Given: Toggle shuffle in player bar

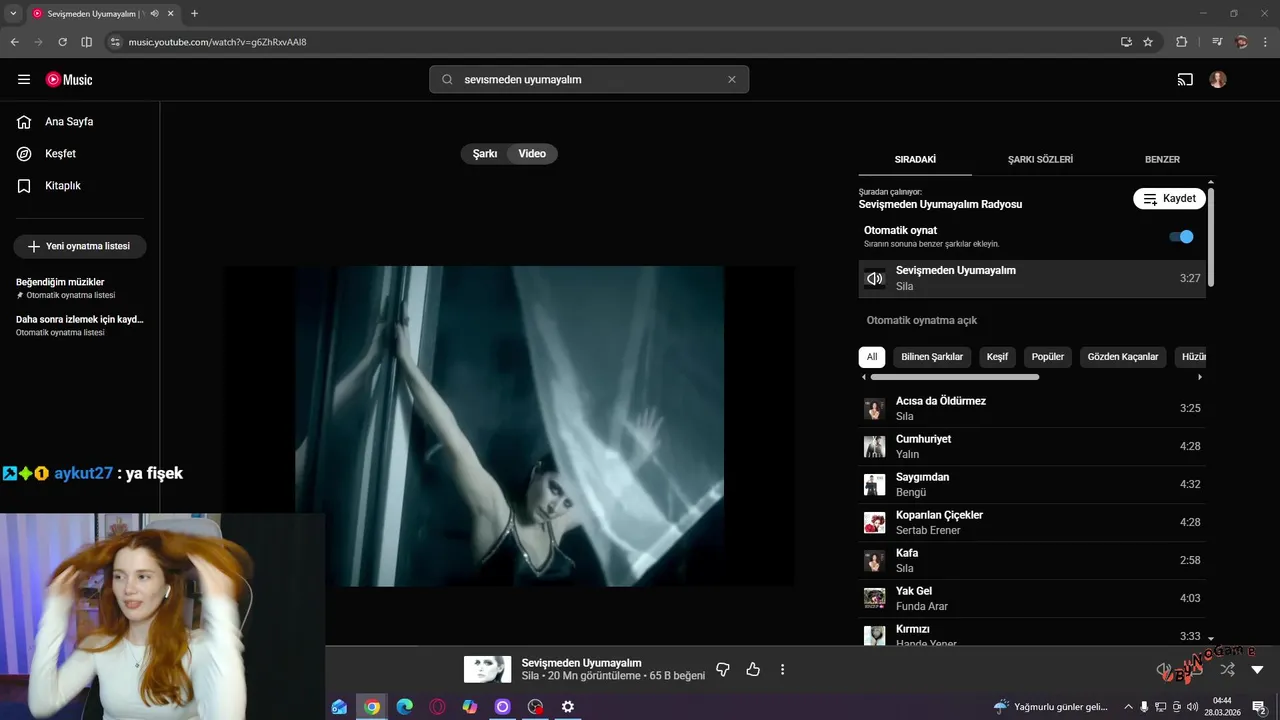Looking at the screenshot, I should click(1227, 669).
